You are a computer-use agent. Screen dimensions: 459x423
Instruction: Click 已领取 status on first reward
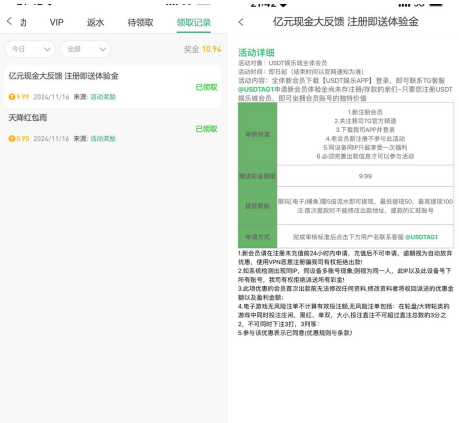206,87
